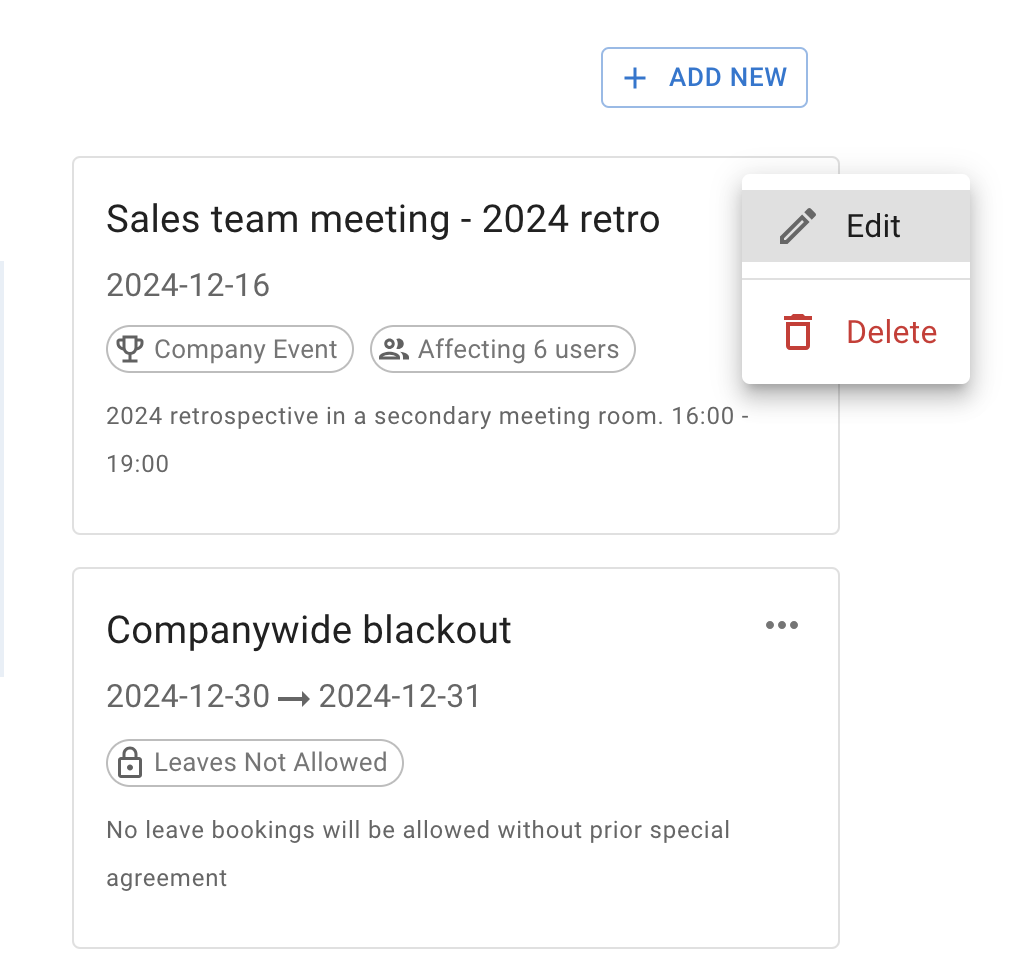Select Edit from the context menu
The image size is (1012, 974).
tap(874, 225)
